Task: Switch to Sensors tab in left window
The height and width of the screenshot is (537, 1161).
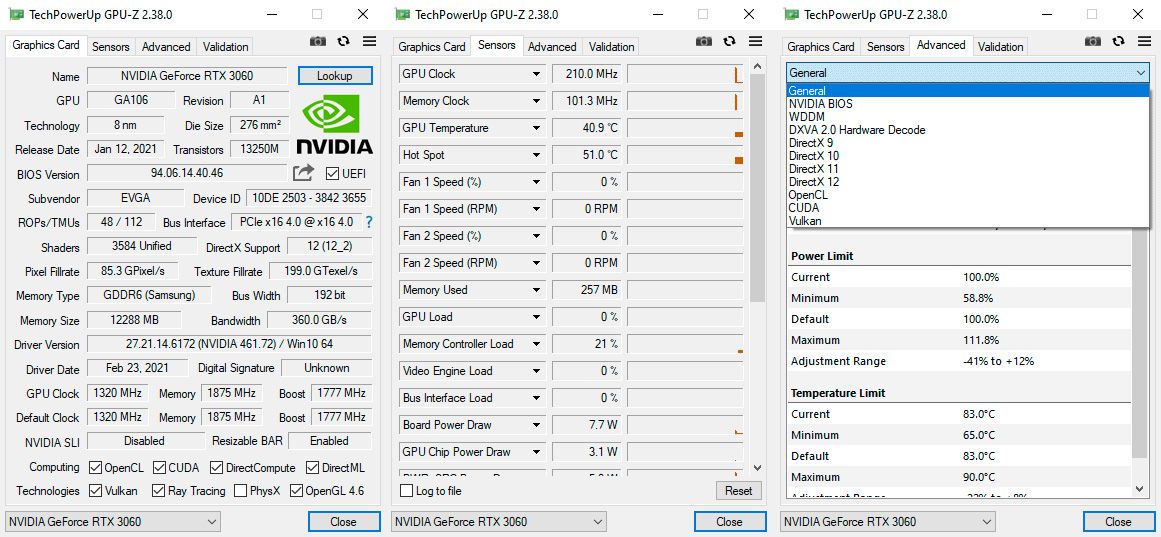Action: 111,47
